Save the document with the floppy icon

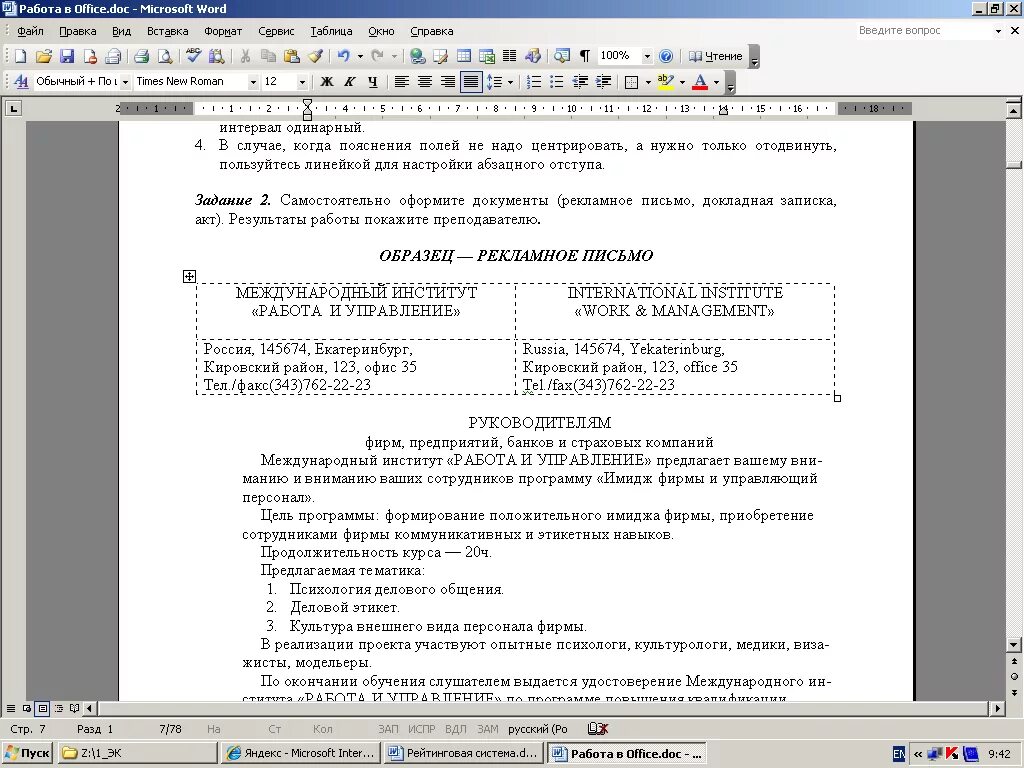[67, 56]
